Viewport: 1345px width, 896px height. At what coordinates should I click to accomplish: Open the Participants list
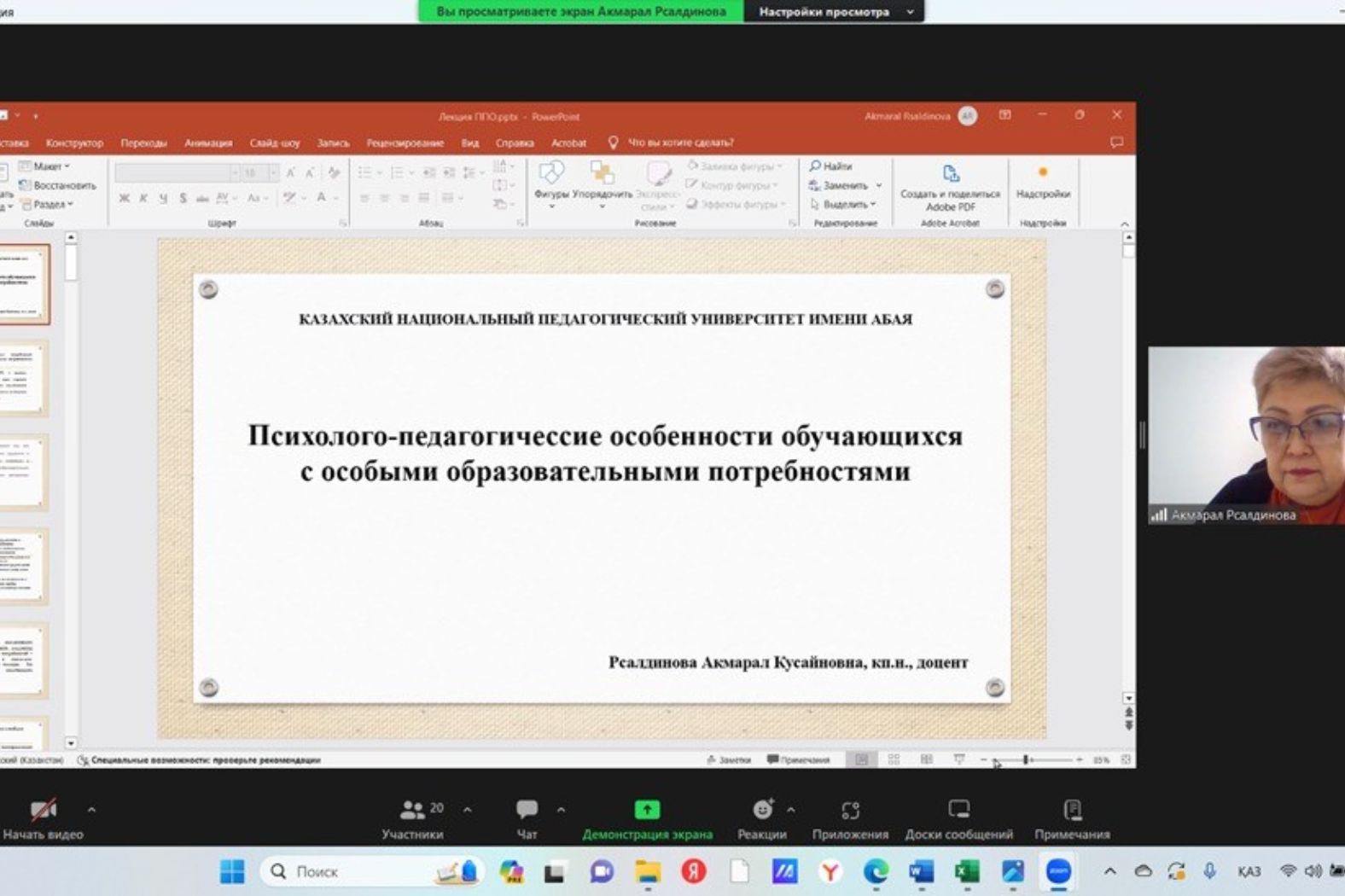[413, 811]
